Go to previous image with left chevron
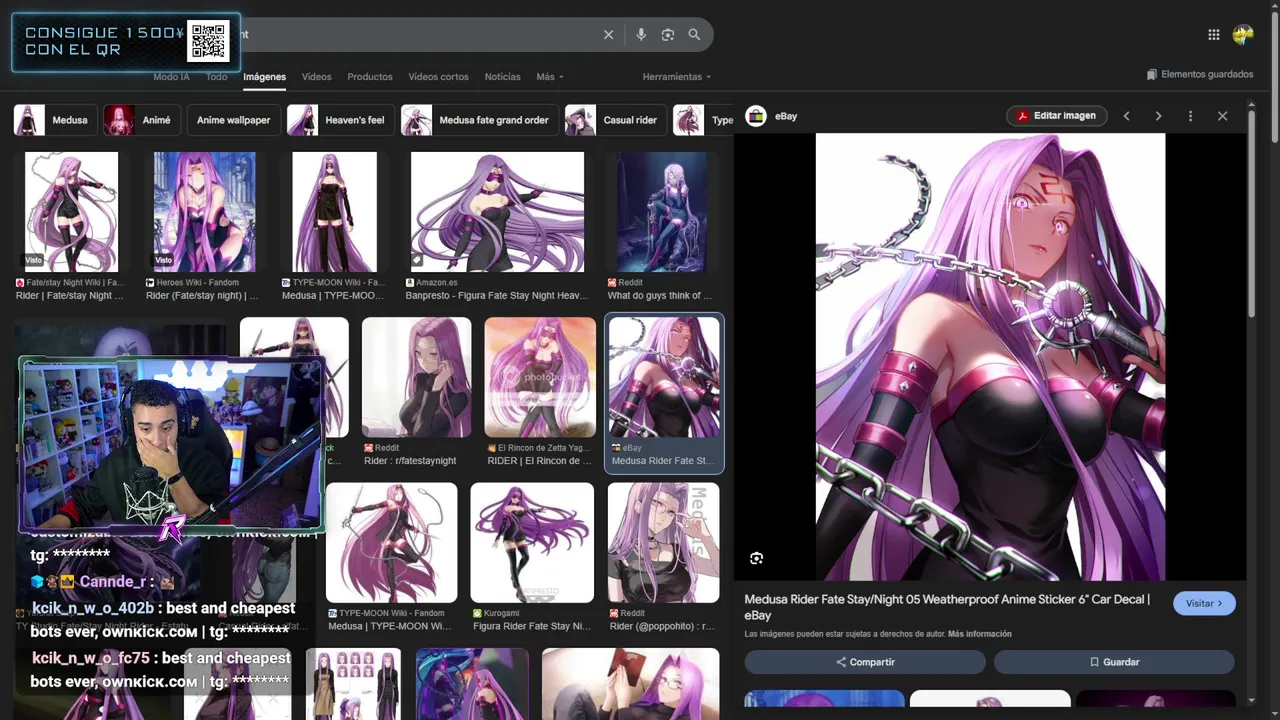 (1126, 116)
